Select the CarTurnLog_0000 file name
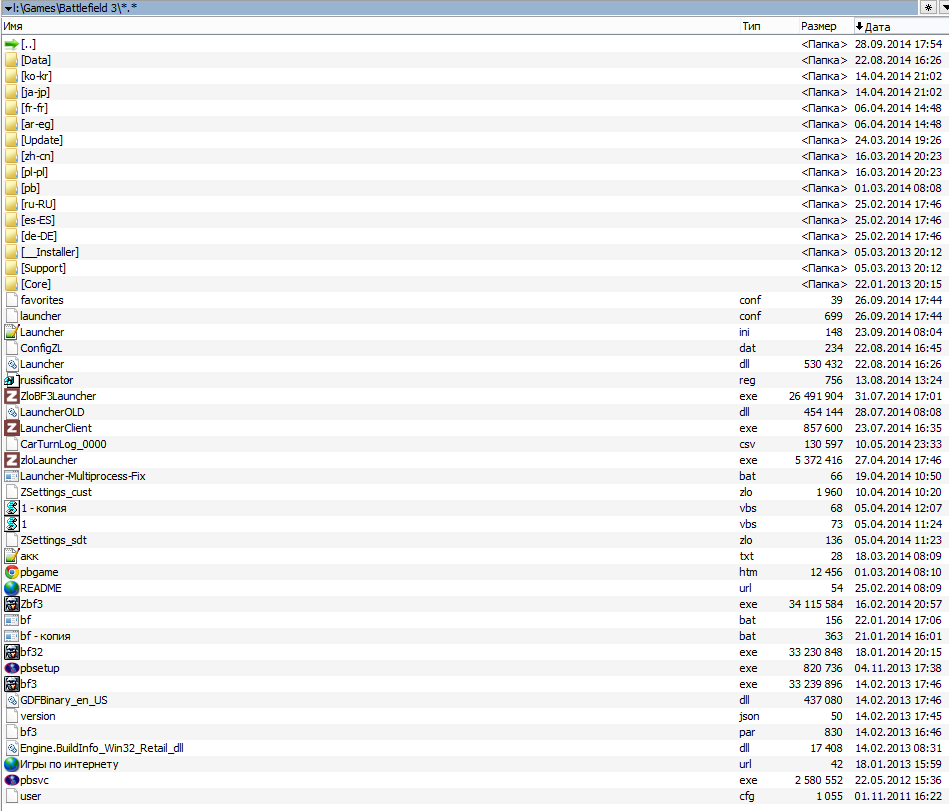This screenshot has width=949, height=811. pos(64,444)
